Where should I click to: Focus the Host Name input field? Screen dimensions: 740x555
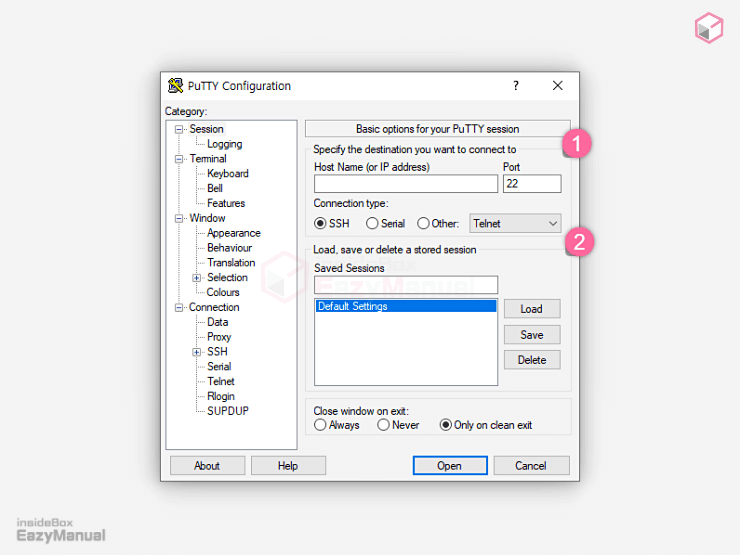[x=406, y=184]
